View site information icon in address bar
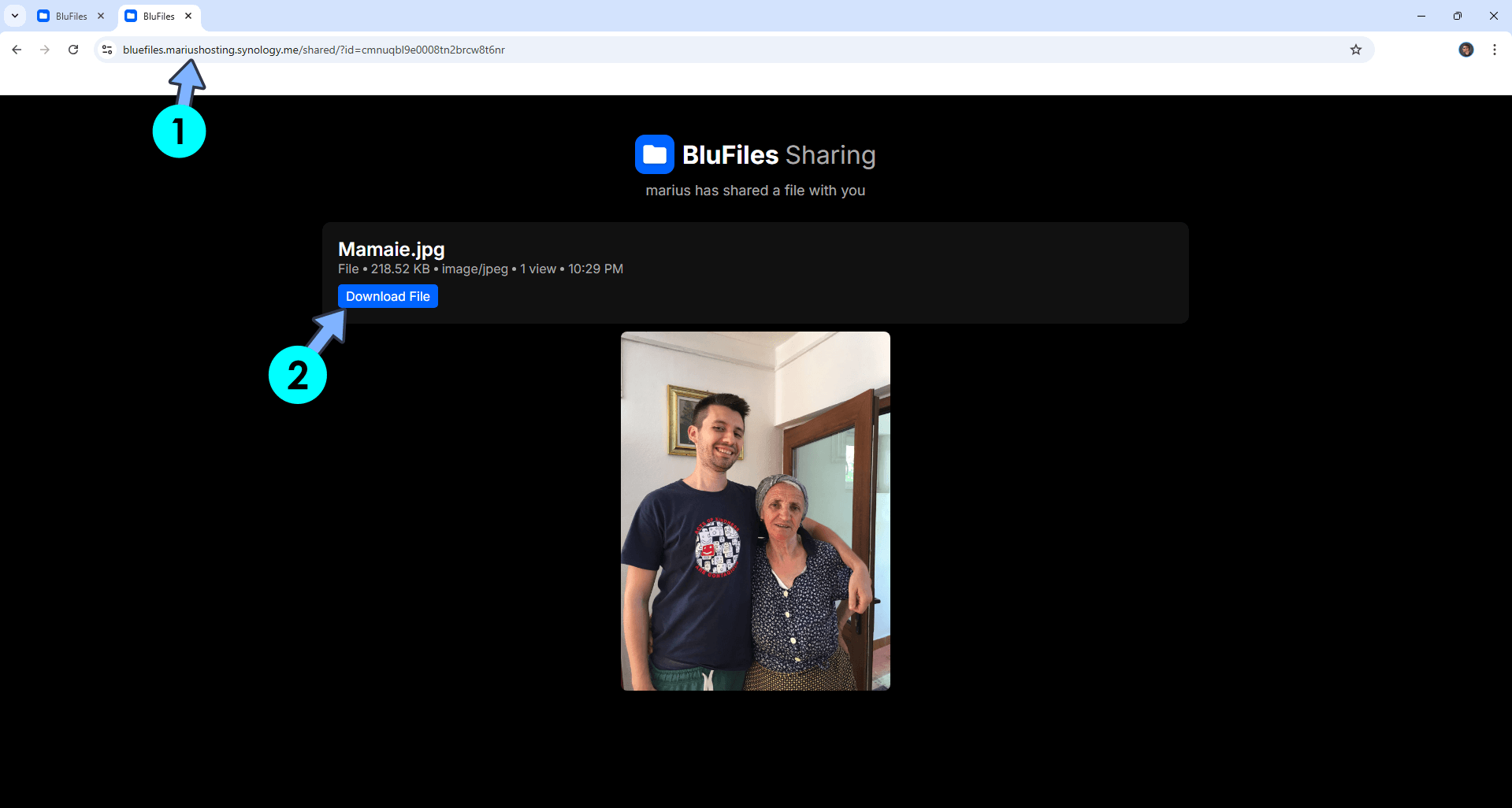Image resolution: width=1512 pixels, height=808 pixels. click(107, 50)
